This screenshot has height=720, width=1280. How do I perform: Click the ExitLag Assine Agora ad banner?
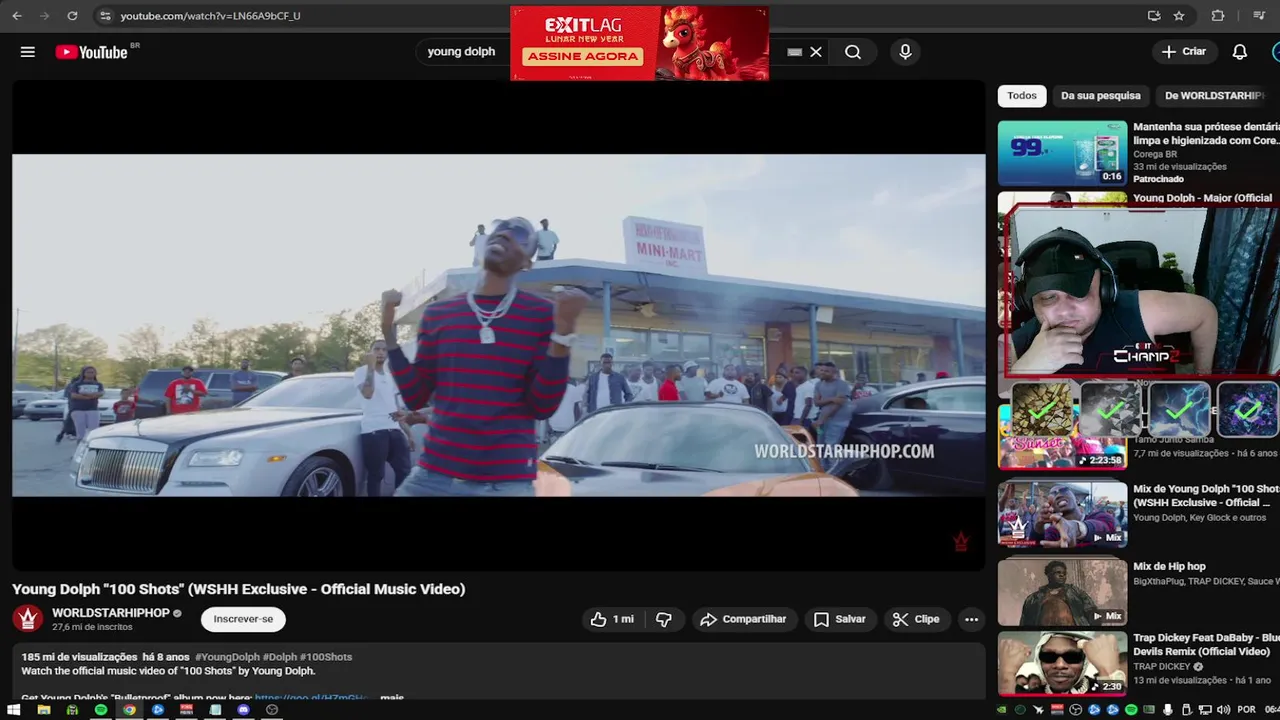click(639, 43)
